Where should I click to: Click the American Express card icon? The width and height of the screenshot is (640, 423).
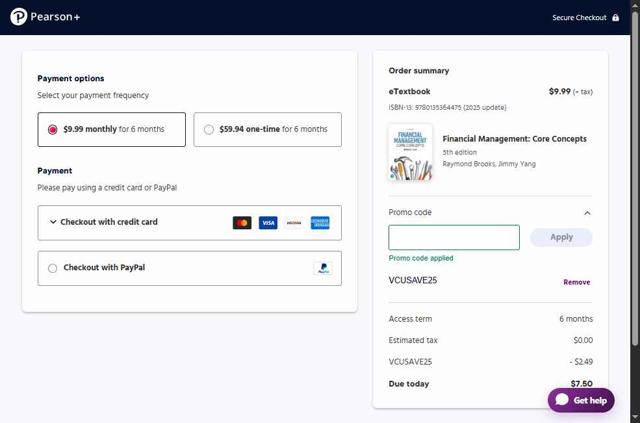click(x=320, y=223)
